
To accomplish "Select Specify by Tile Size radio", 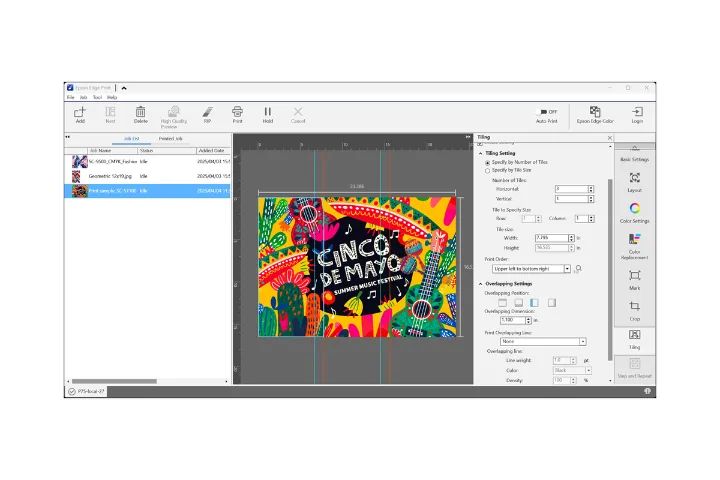I will click(488, 170).
